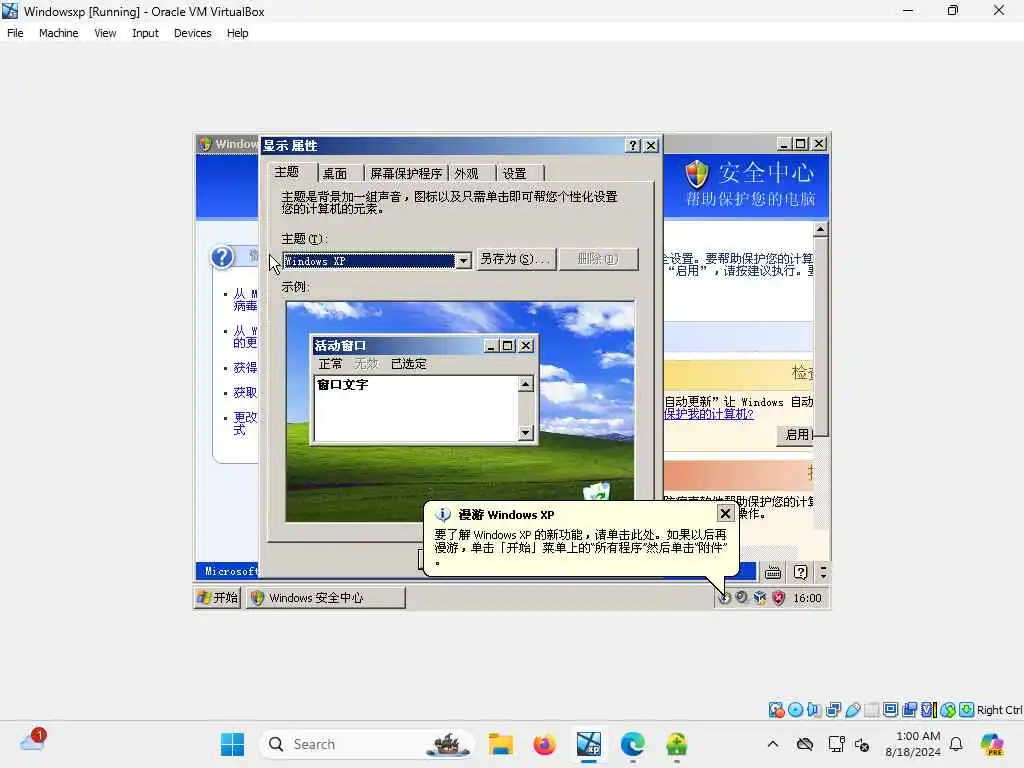Open Firefox from the Windows taskbar

tap(545, 744)
